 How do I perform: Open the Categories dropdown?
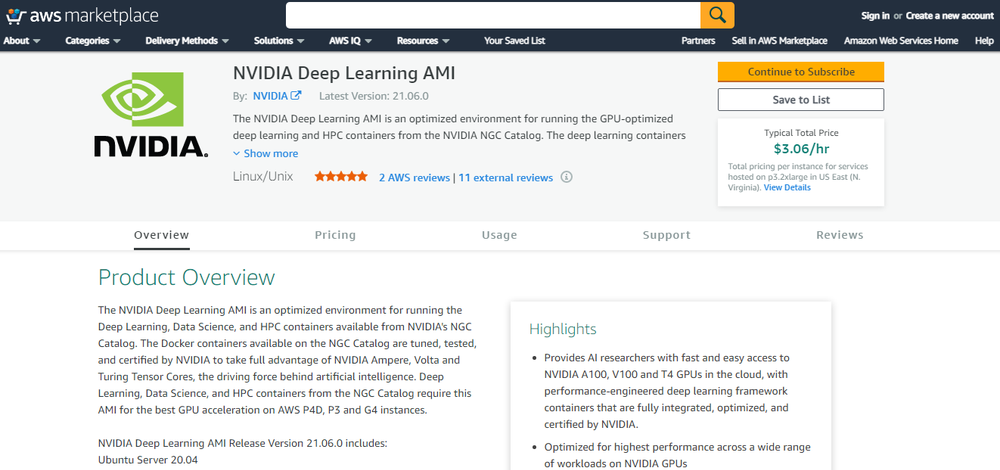pyautogui.click(x=93, y=41)
